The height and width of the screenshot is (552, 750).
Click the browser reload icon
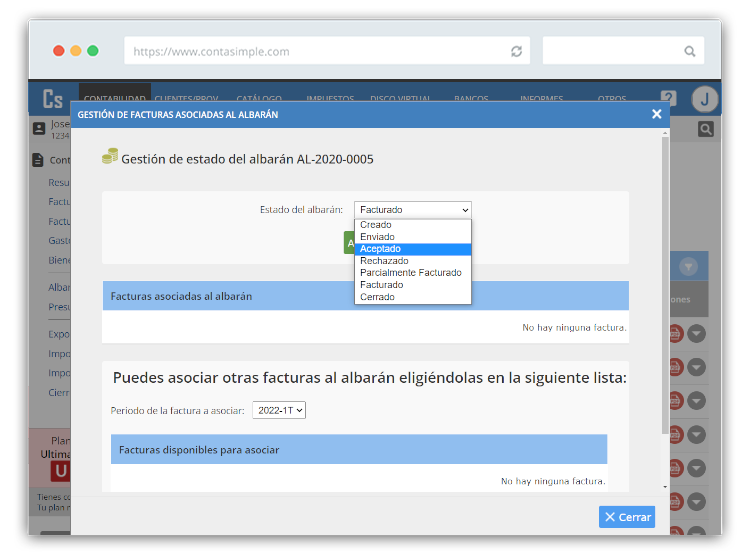coord(516,51)
